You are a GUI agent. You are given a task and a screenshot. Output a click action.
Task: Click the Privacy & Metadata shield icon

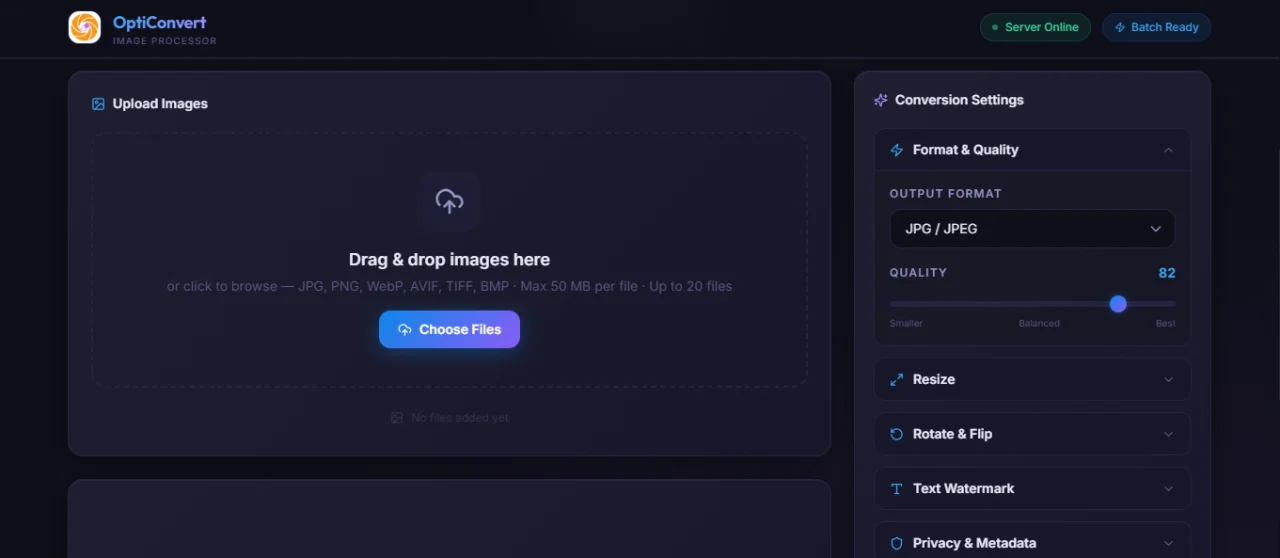897,543
